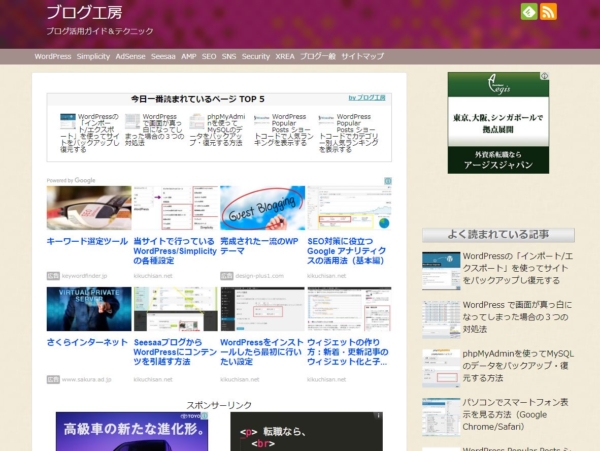The width and height of the screenshot is (600, 451).
Task: Open the Guest Blogging thumbnail image
Action: coord(262,208)
